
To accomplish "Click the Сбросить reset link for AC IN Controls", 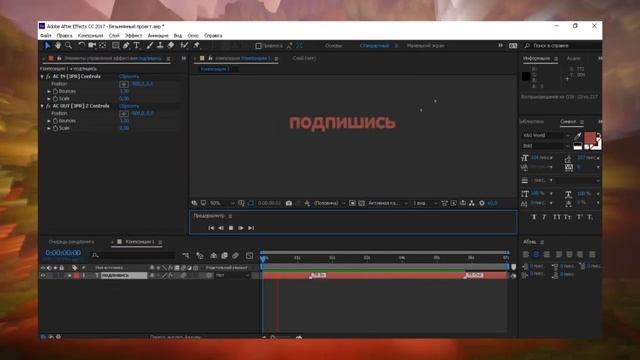I will [x=129, y=76].
